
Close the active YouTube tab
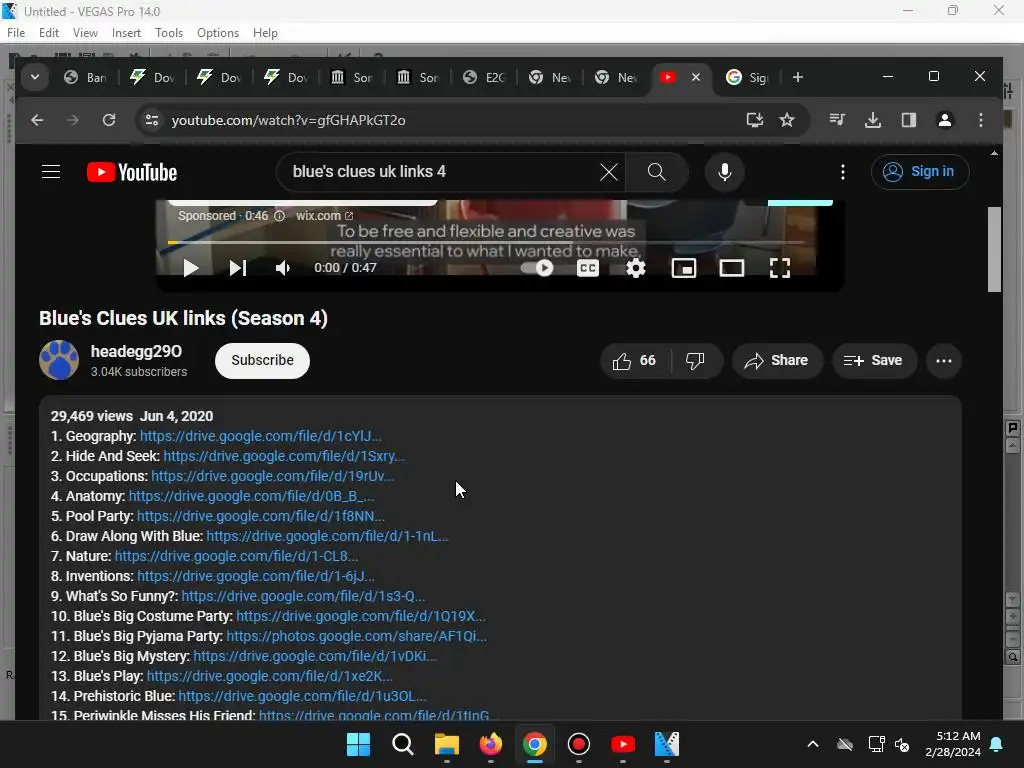click(696, 77)
